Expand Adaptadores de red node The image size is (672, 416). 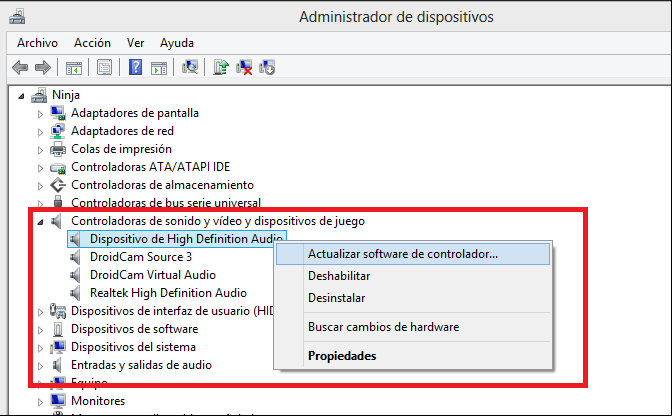(x=40, y=132)
